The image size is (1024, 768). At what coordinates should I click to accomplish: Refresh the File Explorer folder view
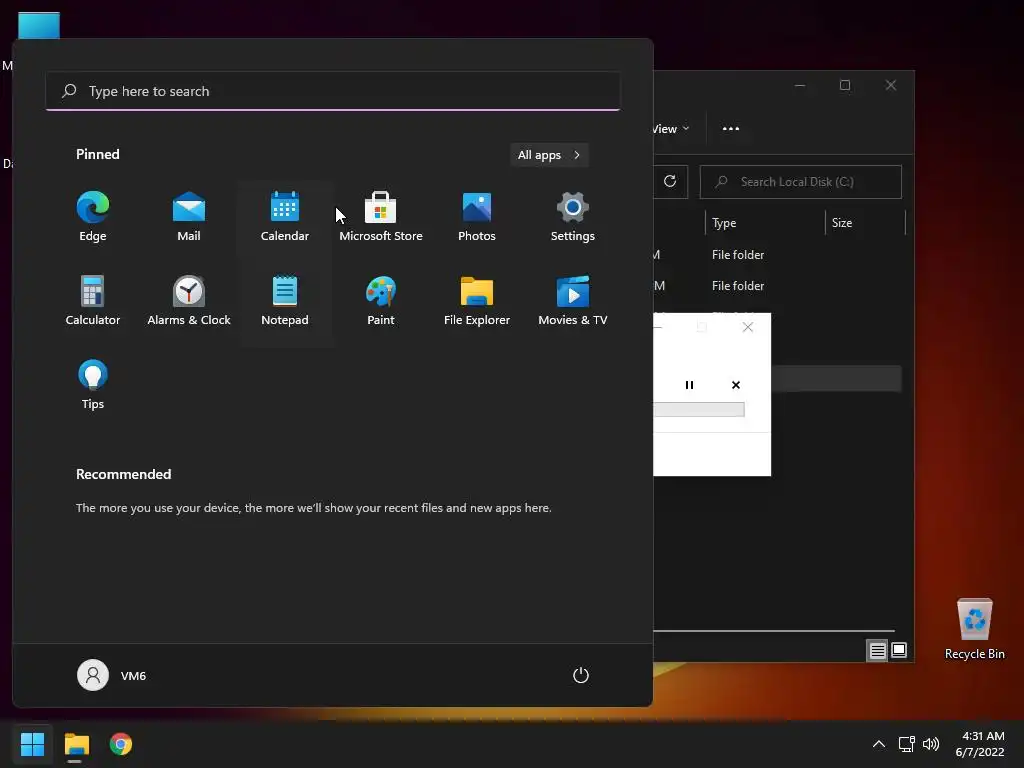pos(670,182)
